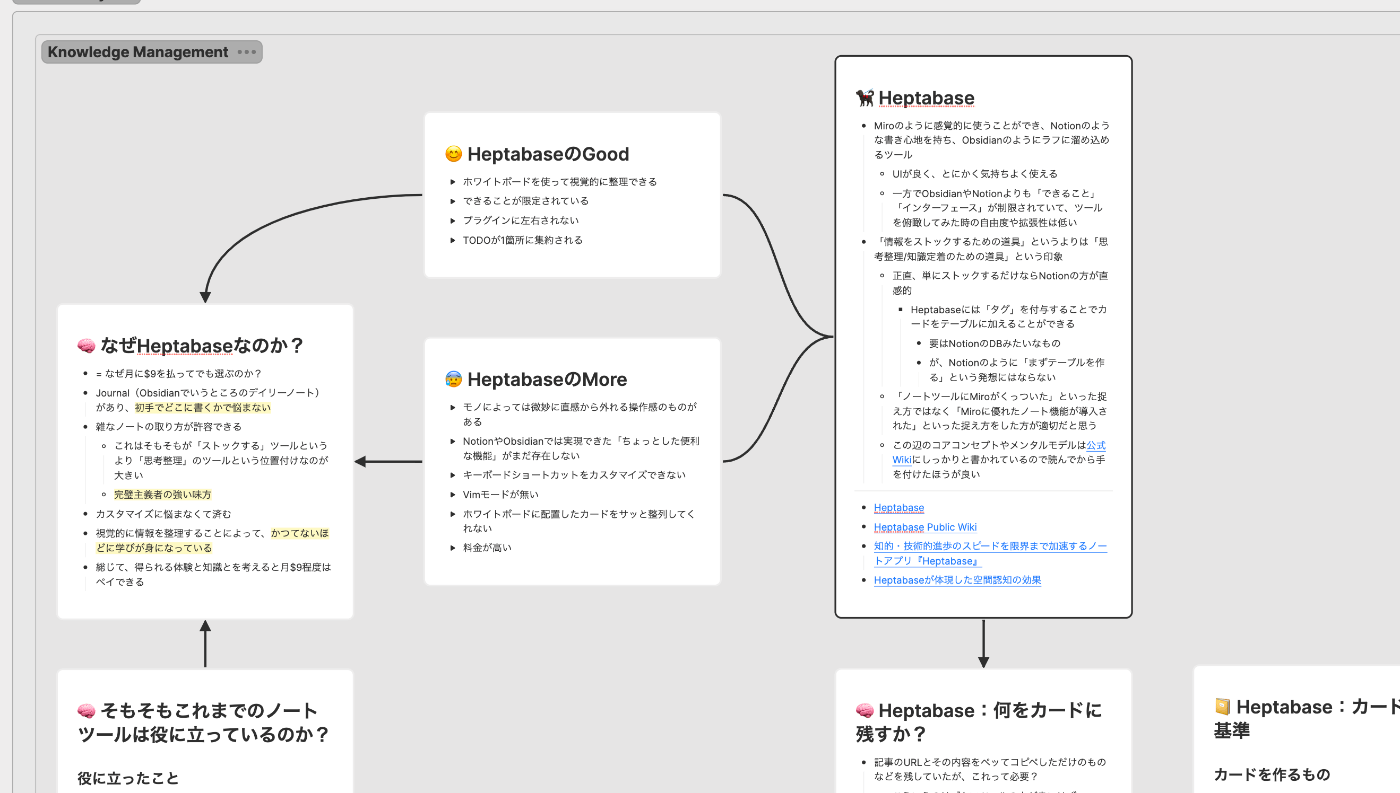Click the 正直、単にストックするだけなら bullet
The image size is (1400, 793).
1000,283
